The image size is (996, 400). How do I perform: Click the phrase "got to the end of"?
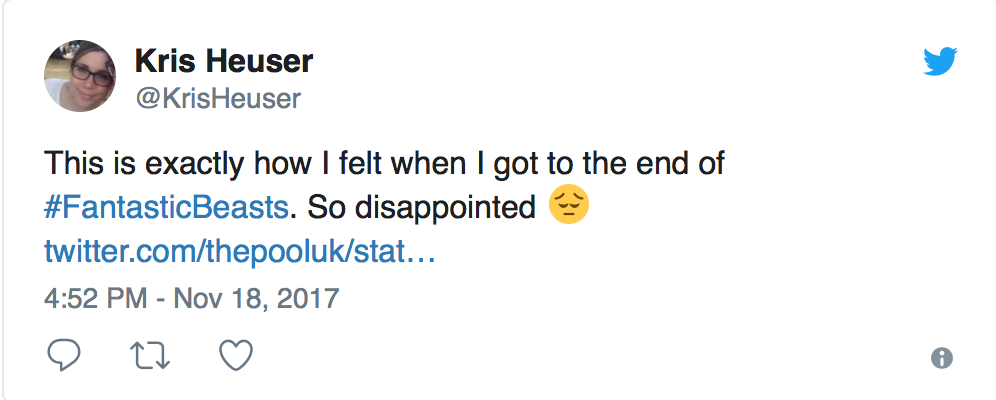point(622,163)
